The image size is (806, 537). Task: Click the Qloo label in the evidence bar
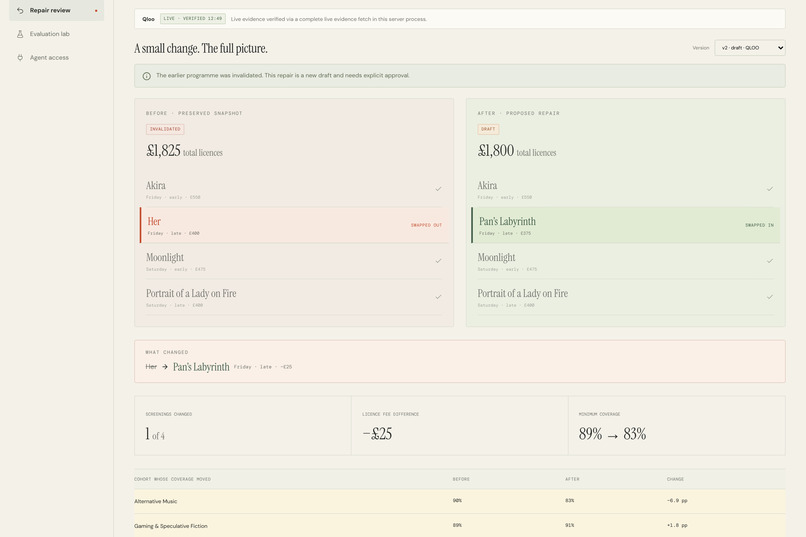coord(148,19)
